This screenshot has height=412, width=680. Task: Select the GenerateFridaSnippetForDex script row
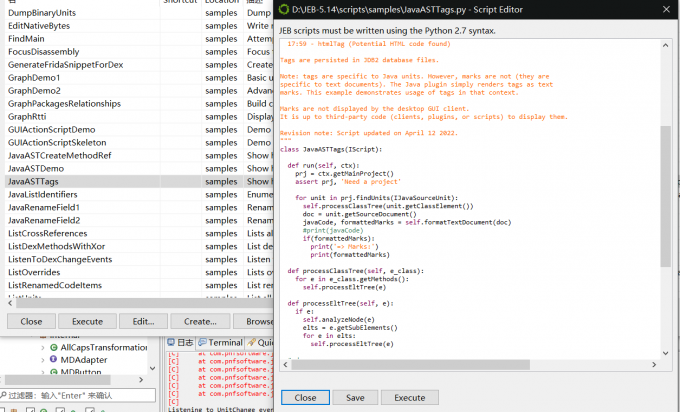pyautogui.click(x=139, y=65)
